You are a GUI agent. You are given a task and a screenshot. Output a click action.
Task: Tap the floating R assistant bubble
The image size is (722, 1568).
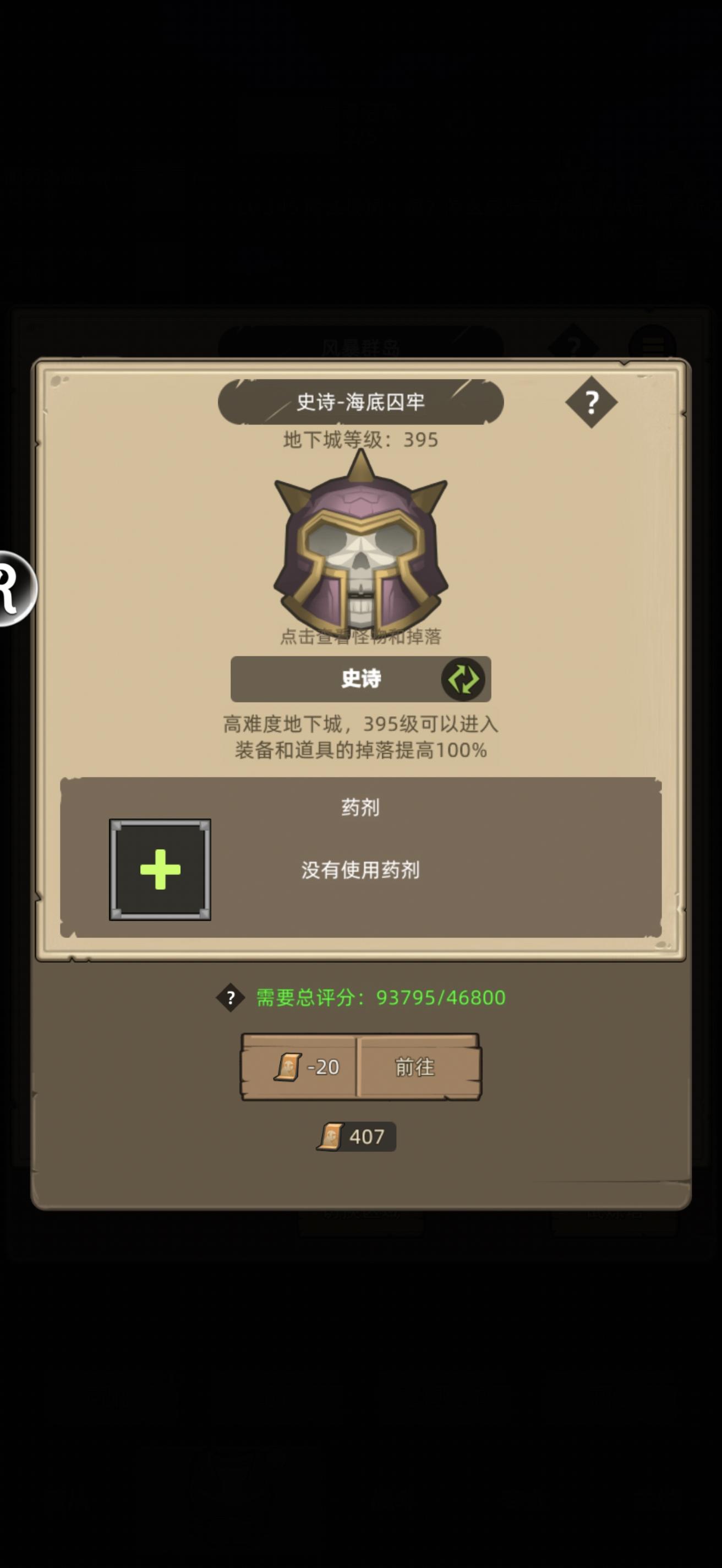click(17, 588)
